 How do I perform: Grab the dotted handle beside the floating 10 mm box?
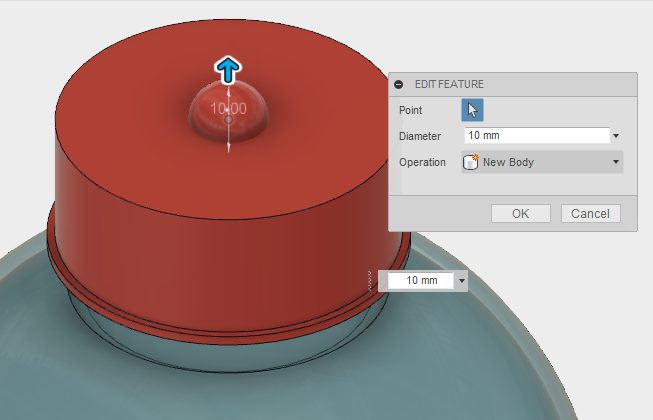click(370, 281)
